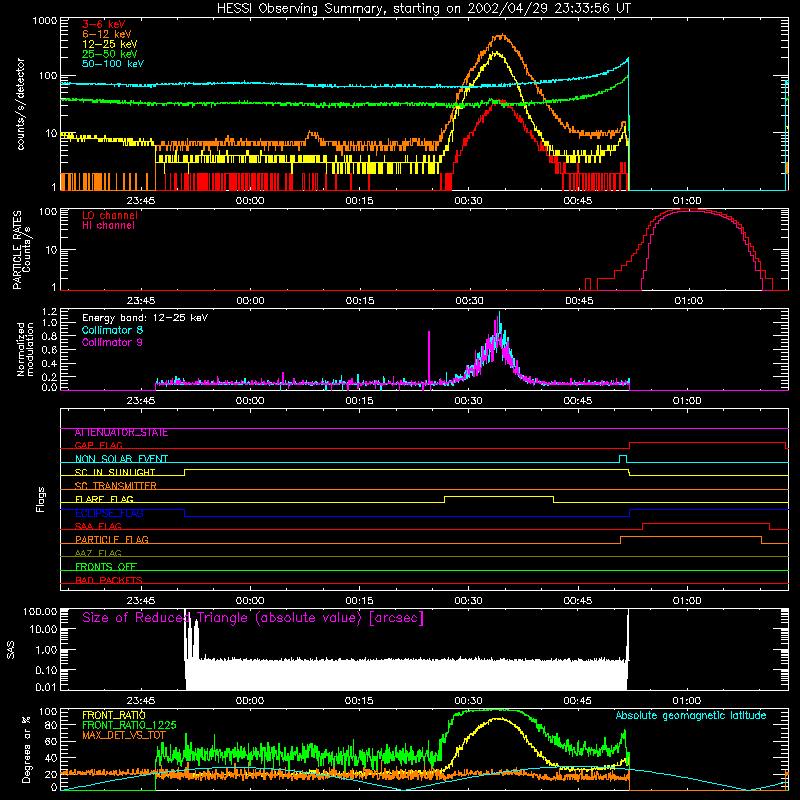Click the ECLIPSE_FLAG label

coord(109,513)
